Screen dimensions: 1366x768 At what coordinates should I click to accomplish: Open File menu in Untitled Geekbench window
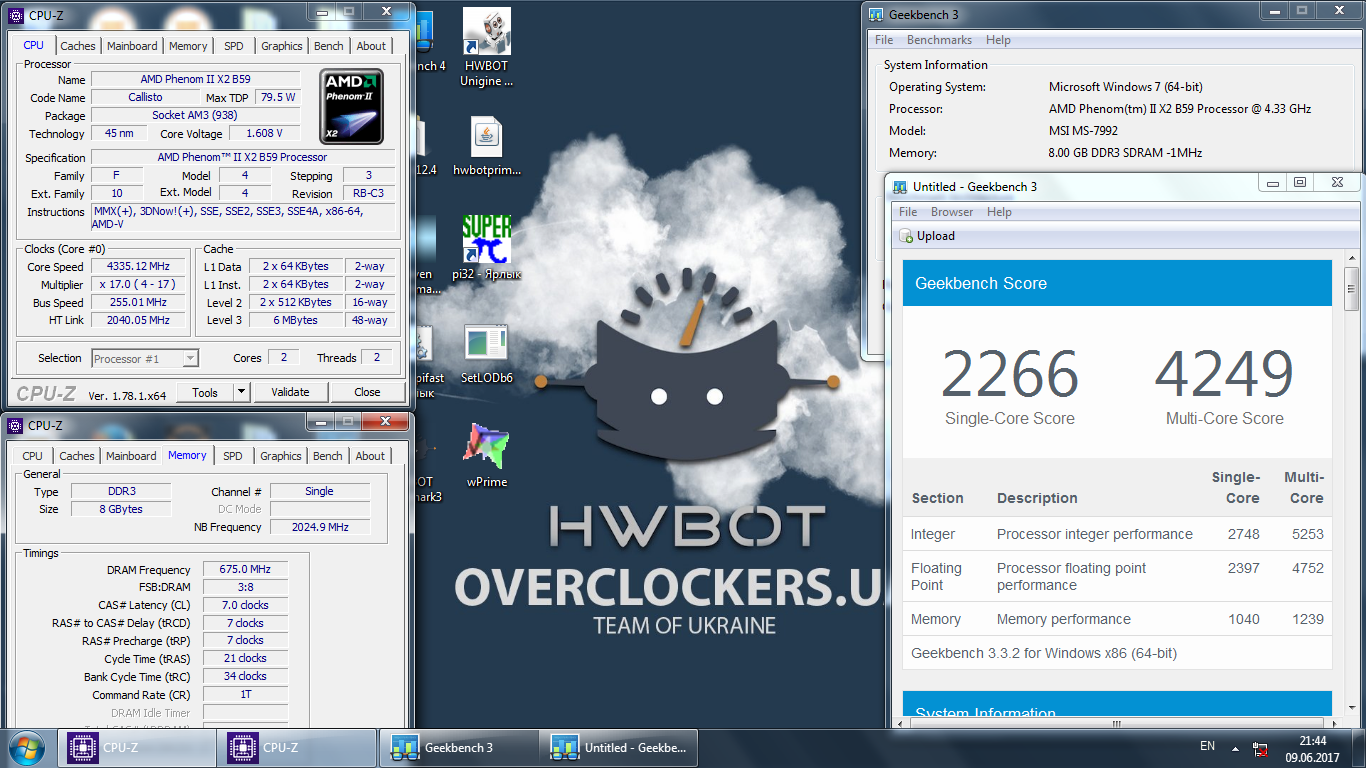click(908, 212)
